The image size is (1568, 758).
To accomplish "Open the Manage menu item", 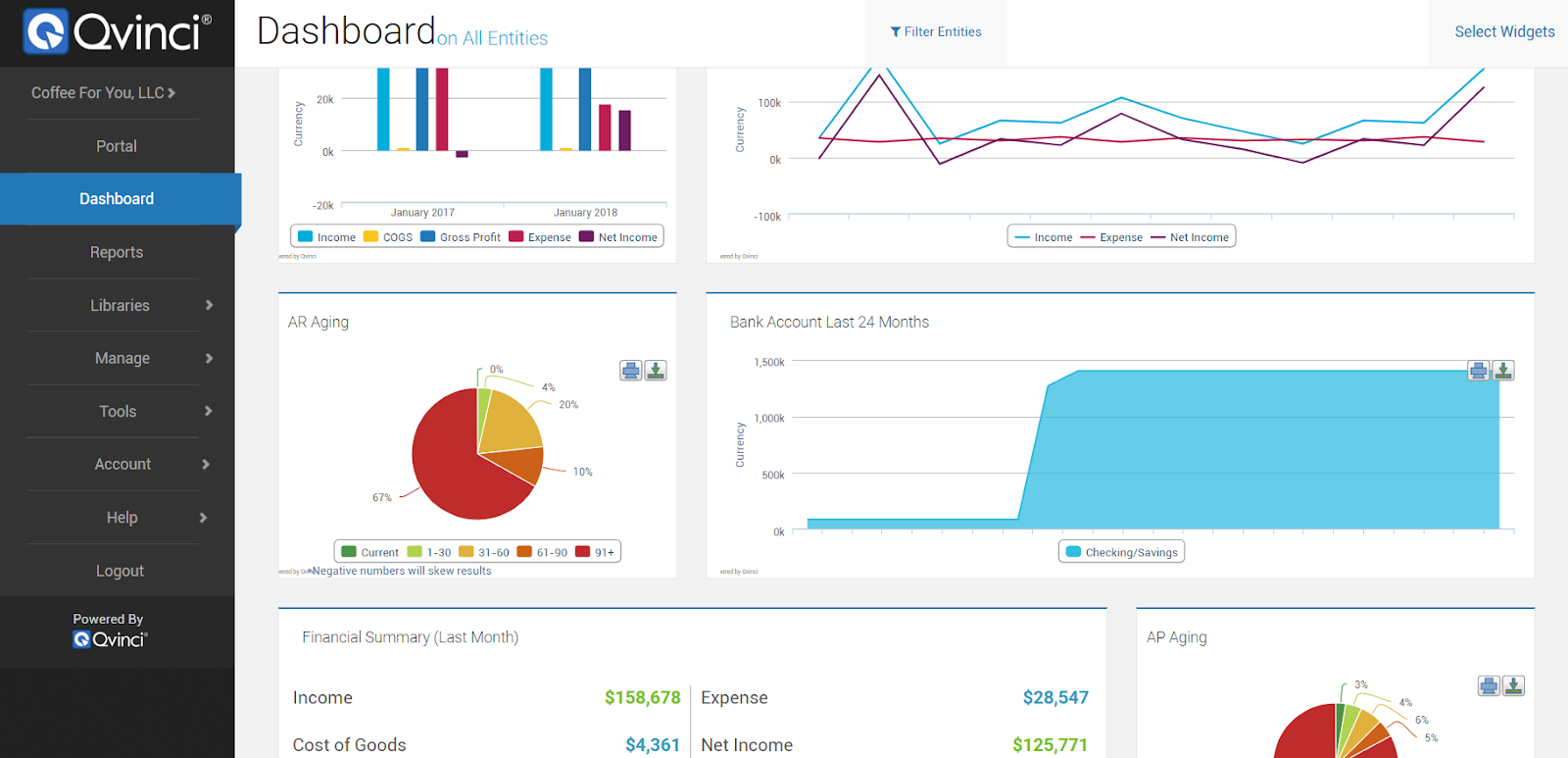I will pos(122,358).
